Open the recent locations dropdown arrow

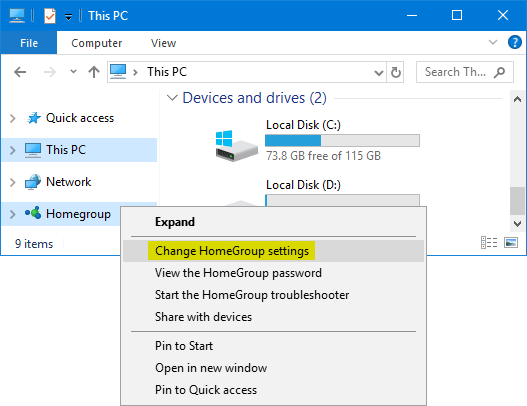coord(73,72)
